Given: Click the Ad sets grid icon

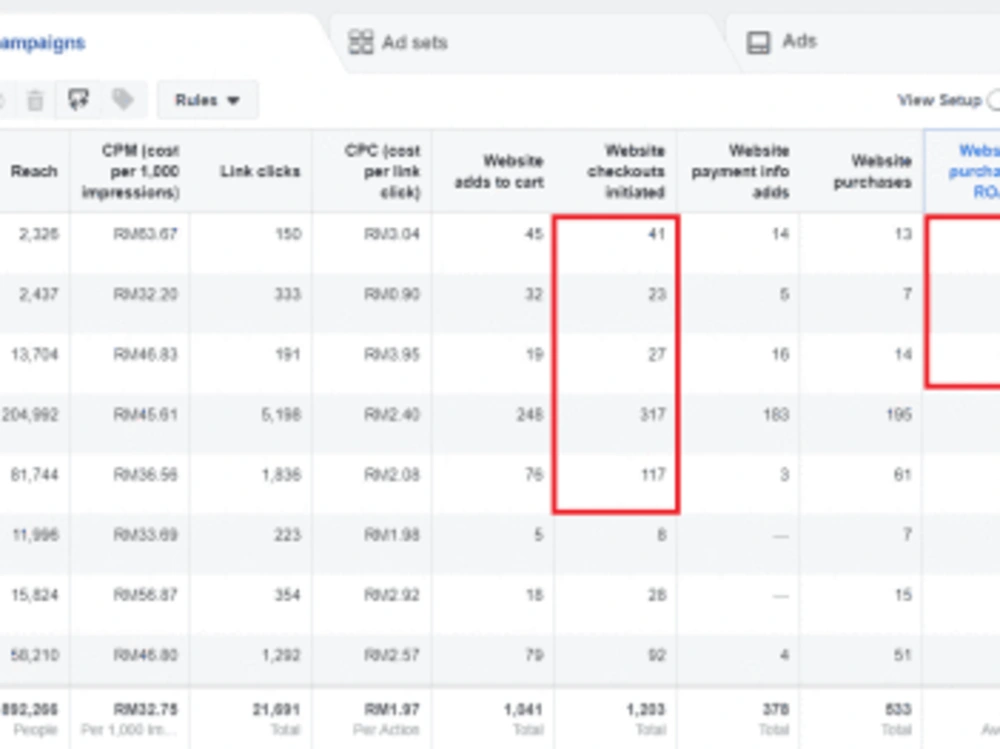Looking at the screenshot, I should [360, 42].
